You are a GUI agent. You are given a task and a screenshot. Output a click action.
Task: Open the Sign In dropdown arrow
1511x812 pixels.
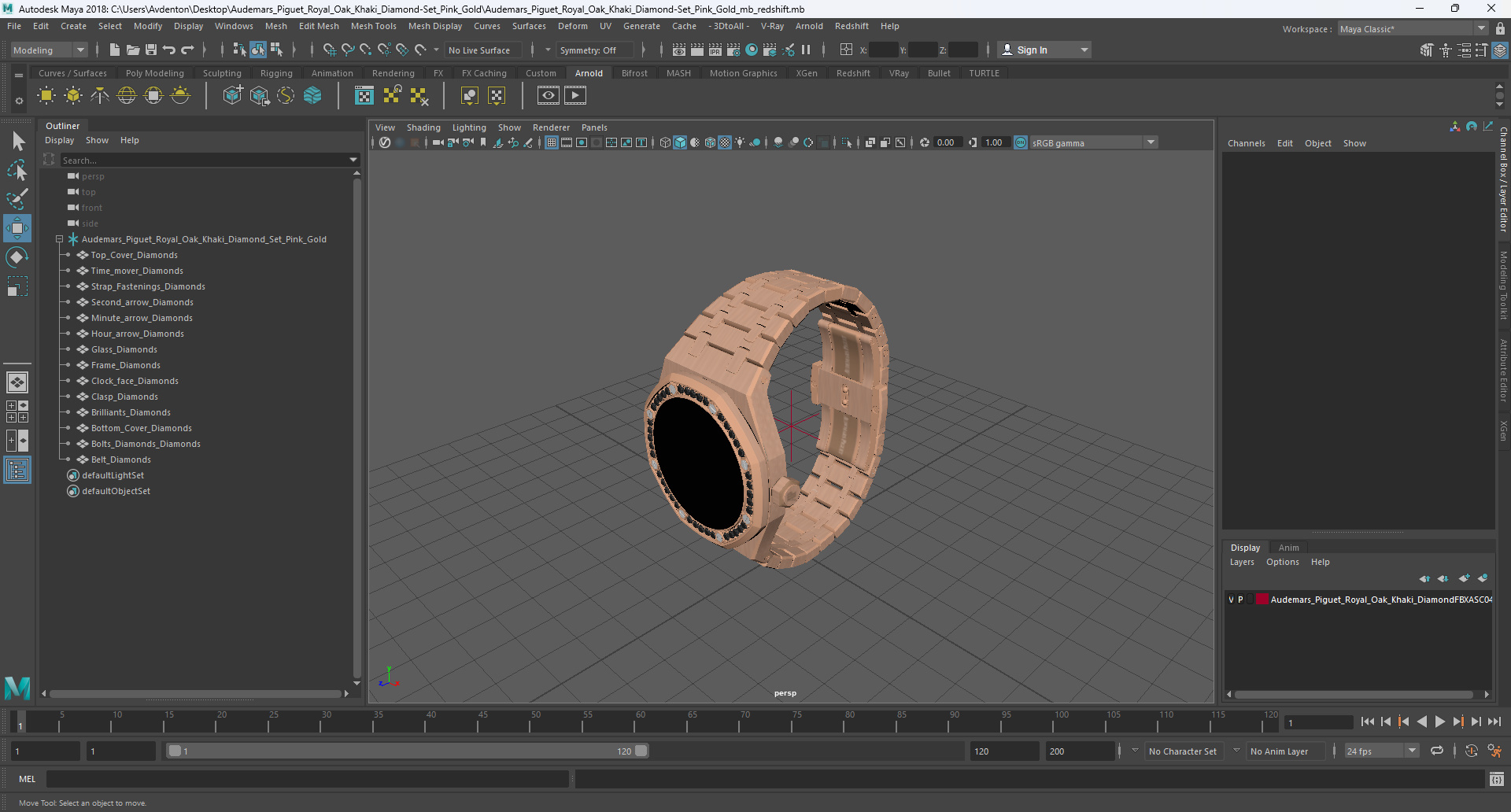click(x=1084, y=50)
